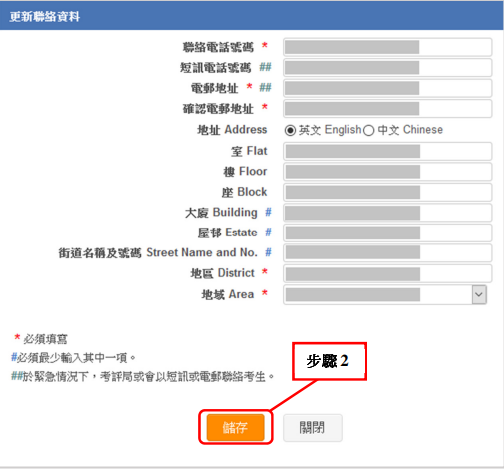The height and width of the screenshot is (471, 504).
Task: Click the 聯絡電話號碼 input field
Action: (388, 47)
